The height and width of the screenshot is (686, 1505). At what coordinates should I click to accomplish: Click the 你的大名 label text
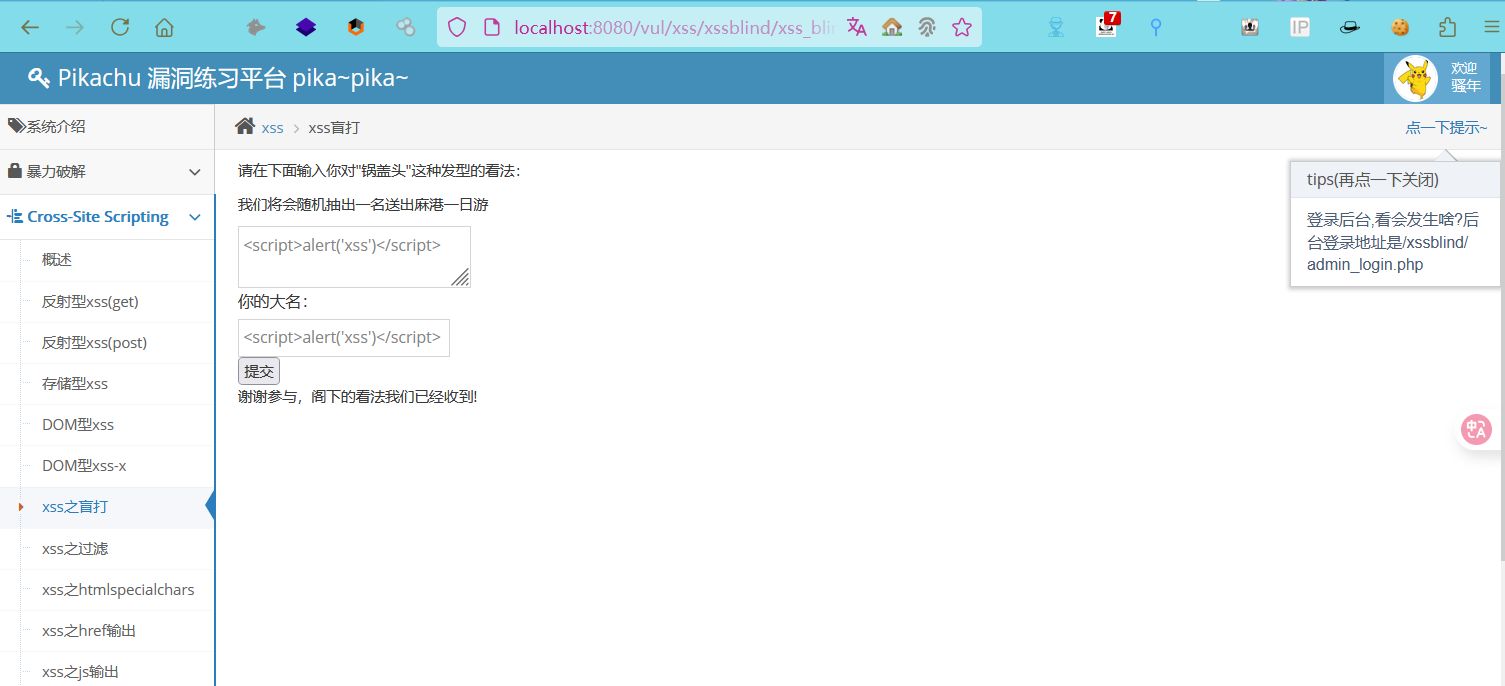pyautogui.click(x=273, y=301)
